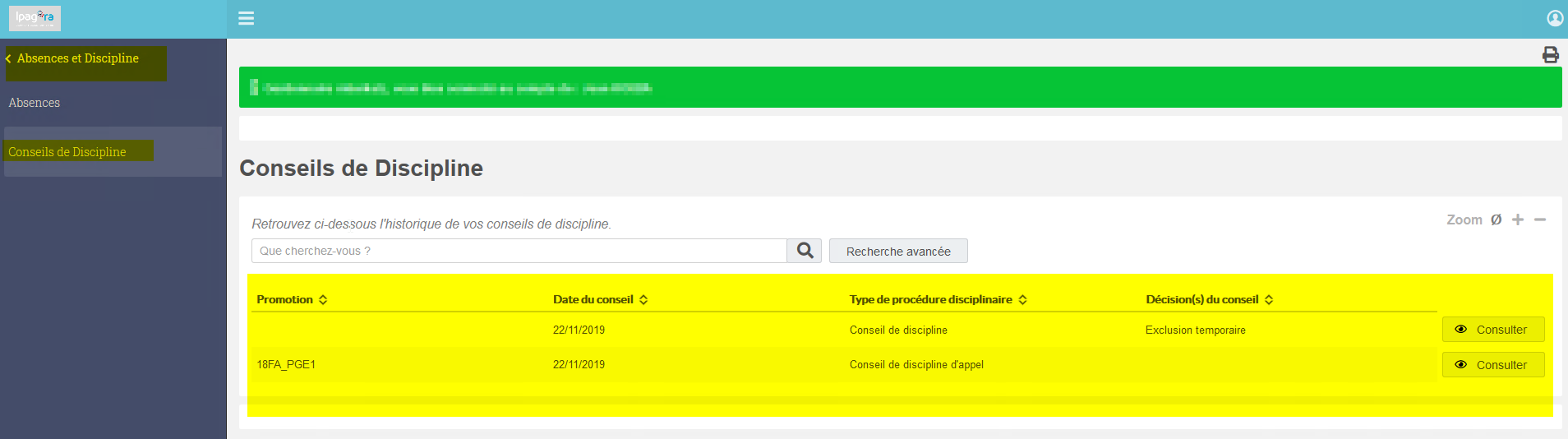Viewport: 1568px width, 439px height.
Task: Zoom out with the minus icon
Action: point(1540,219)
